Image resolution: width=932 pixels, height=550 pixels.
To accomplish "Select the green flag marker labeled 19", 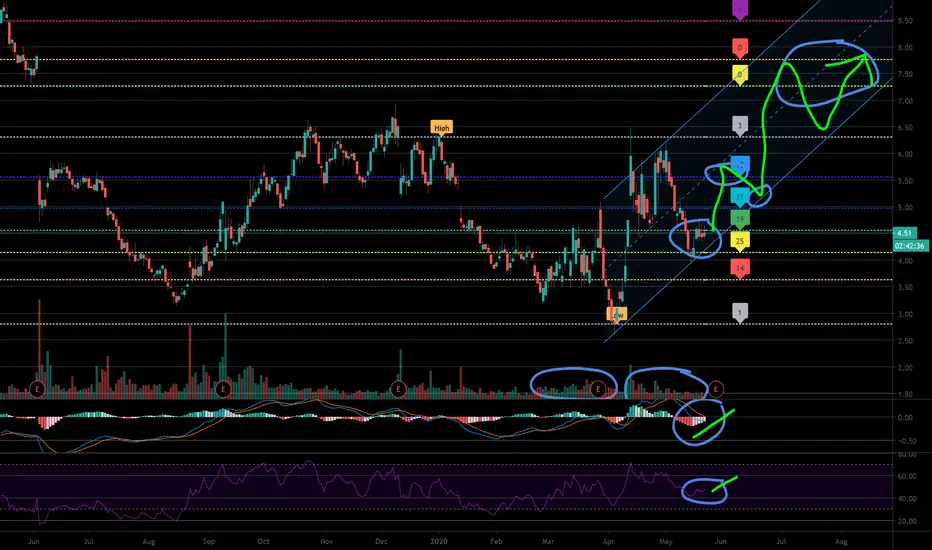I will 739,219.
